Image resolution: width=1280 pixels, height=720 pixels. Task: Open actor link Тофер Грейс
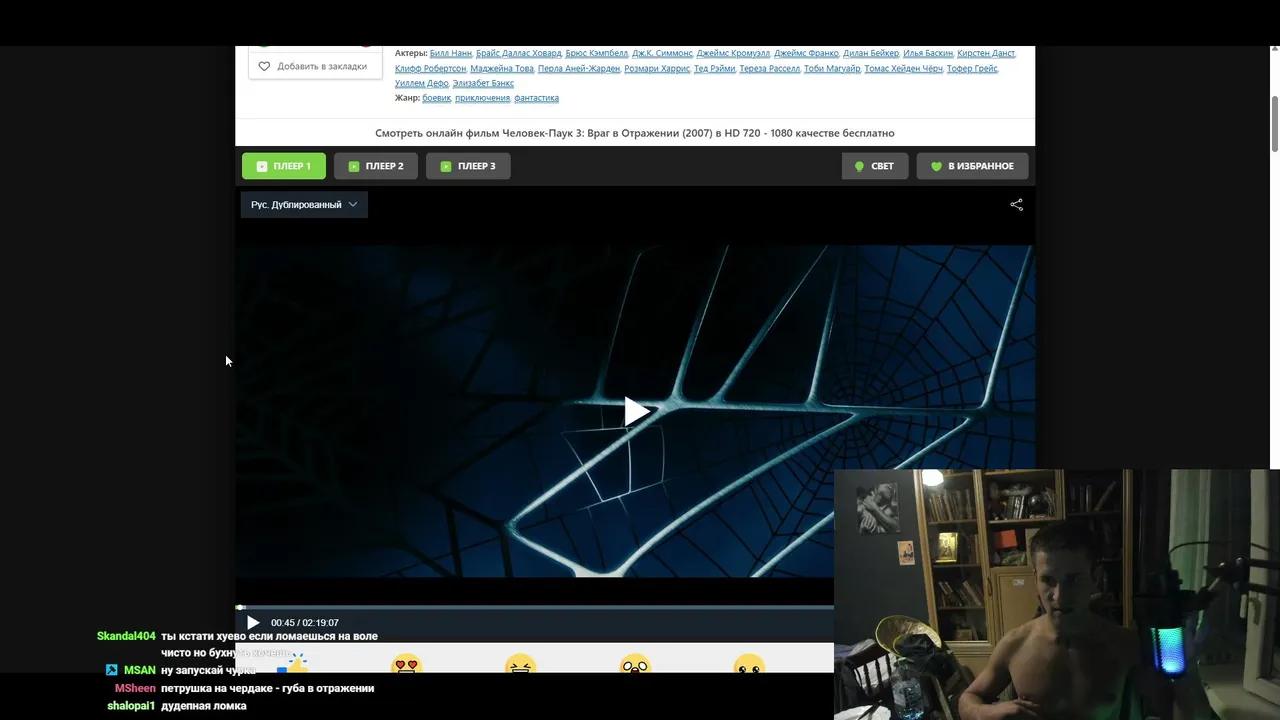pos(972,68)
